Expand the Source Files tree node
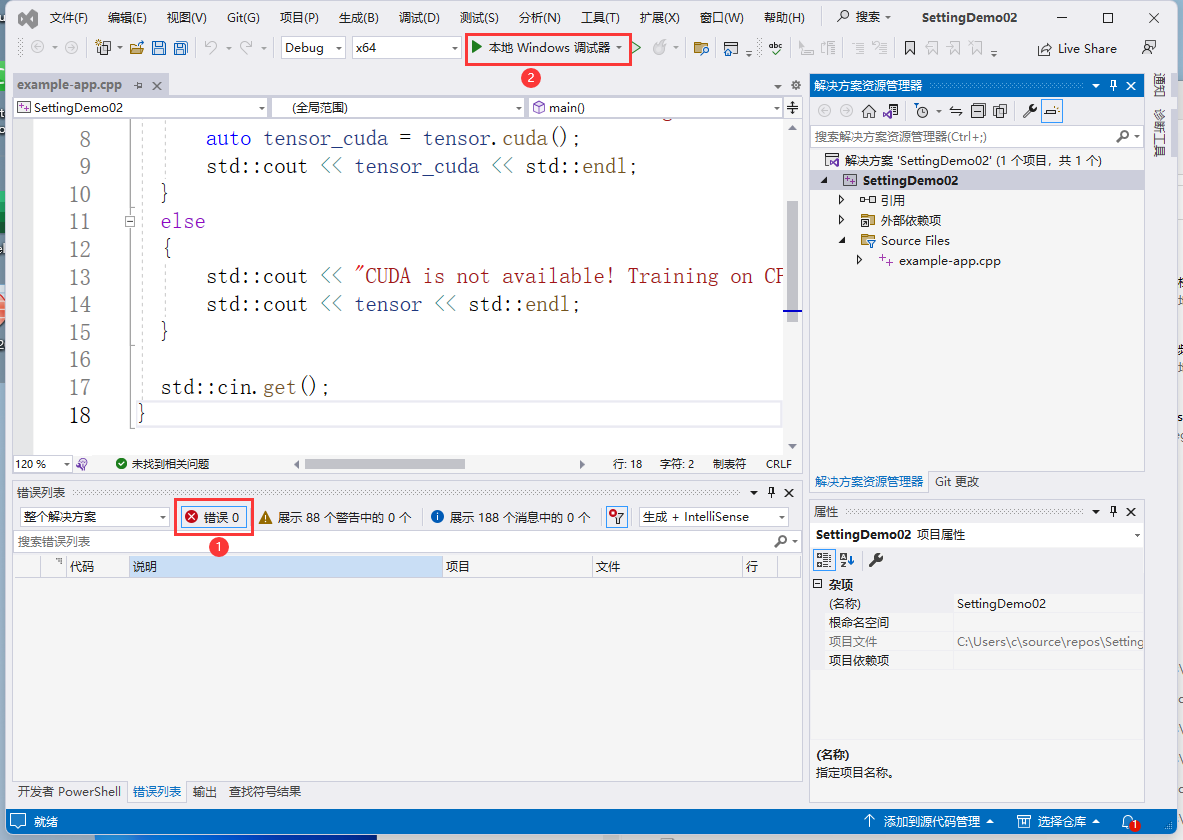The image size is (1183, 840). click(x=843, y=240)
